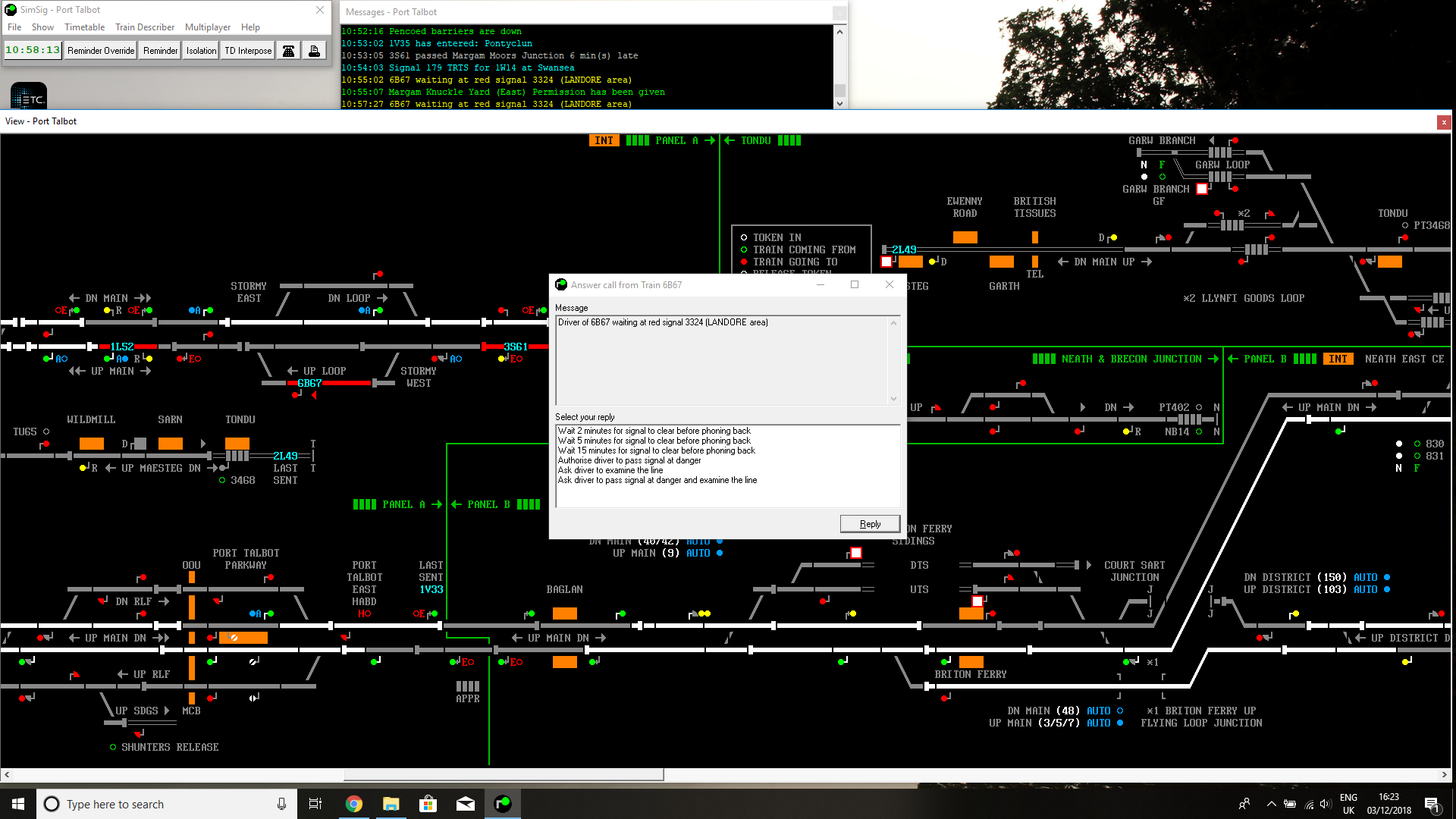Open Microsoft Store from the taskbar
Viewport: 1456px width, 819px height.
[x=428, y=804]
